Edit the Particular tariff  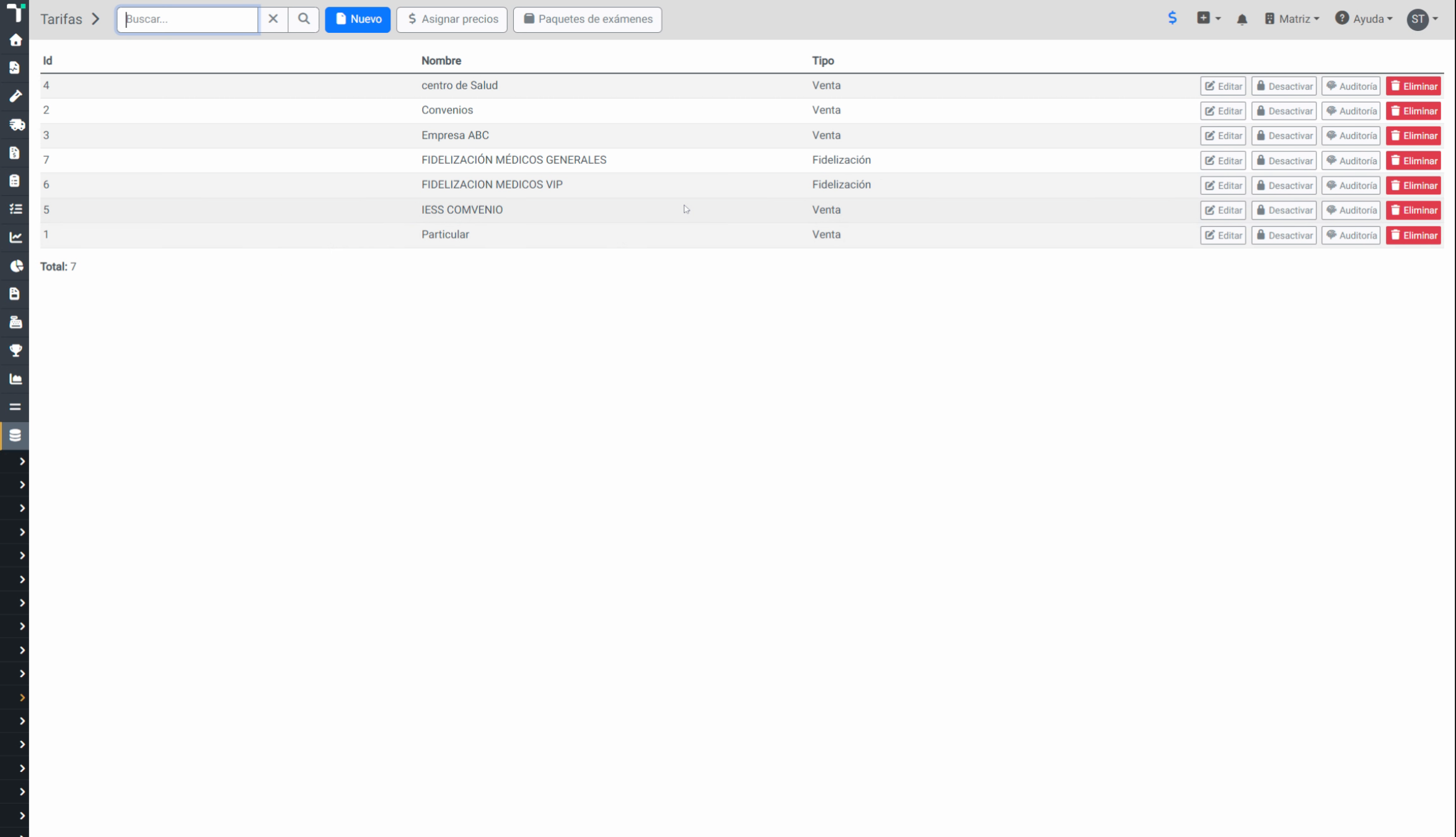tap(1223, 236)
